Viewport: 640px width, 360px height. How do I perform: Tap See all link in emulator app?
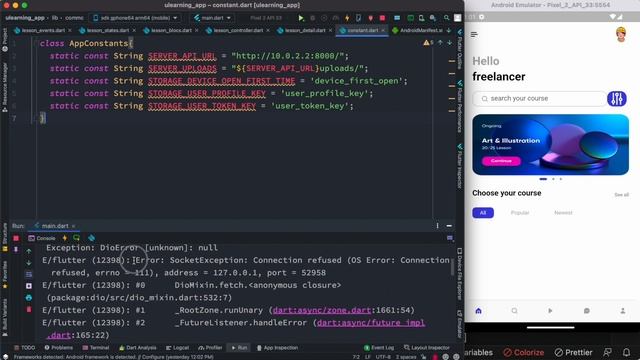point(621,195)
